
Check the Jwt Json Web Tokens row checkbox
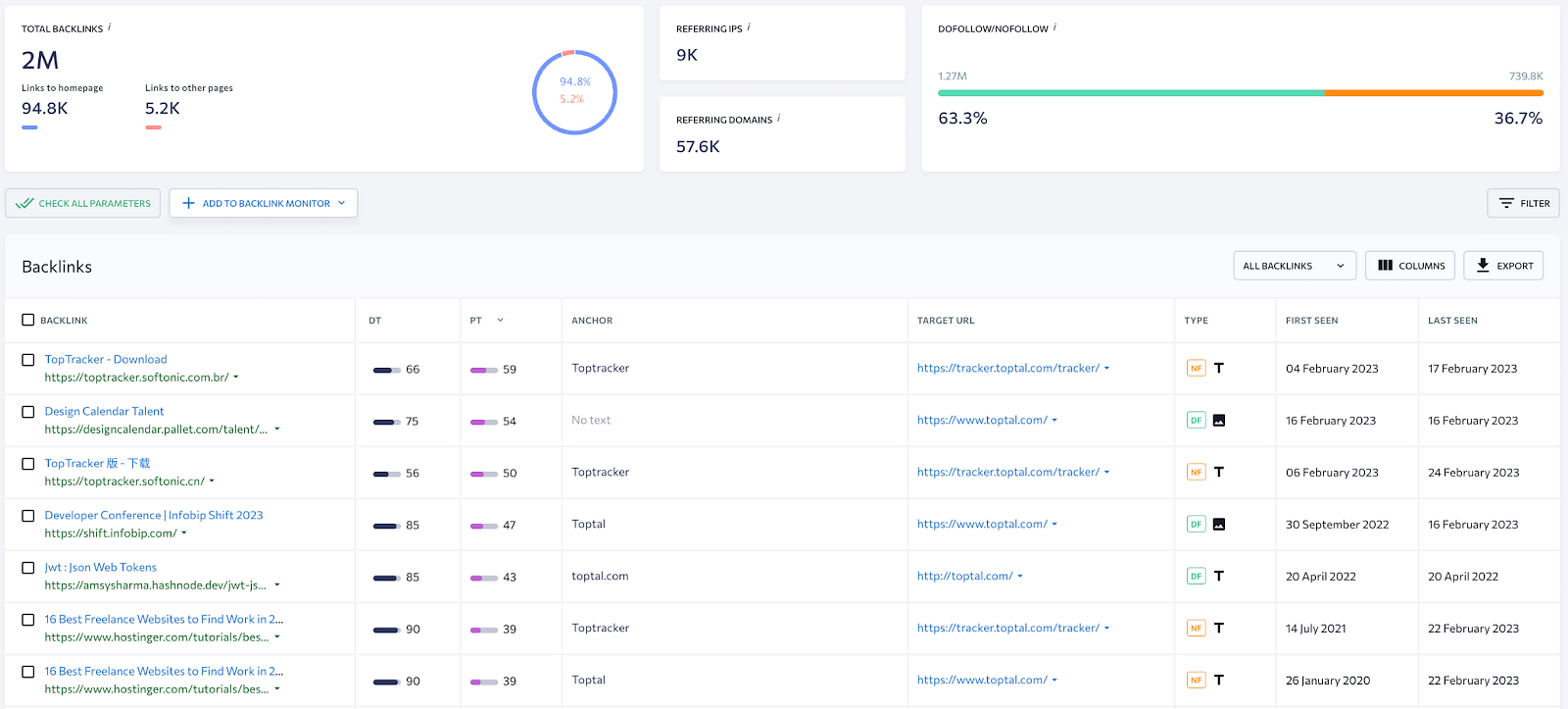(x=28, y=568)
